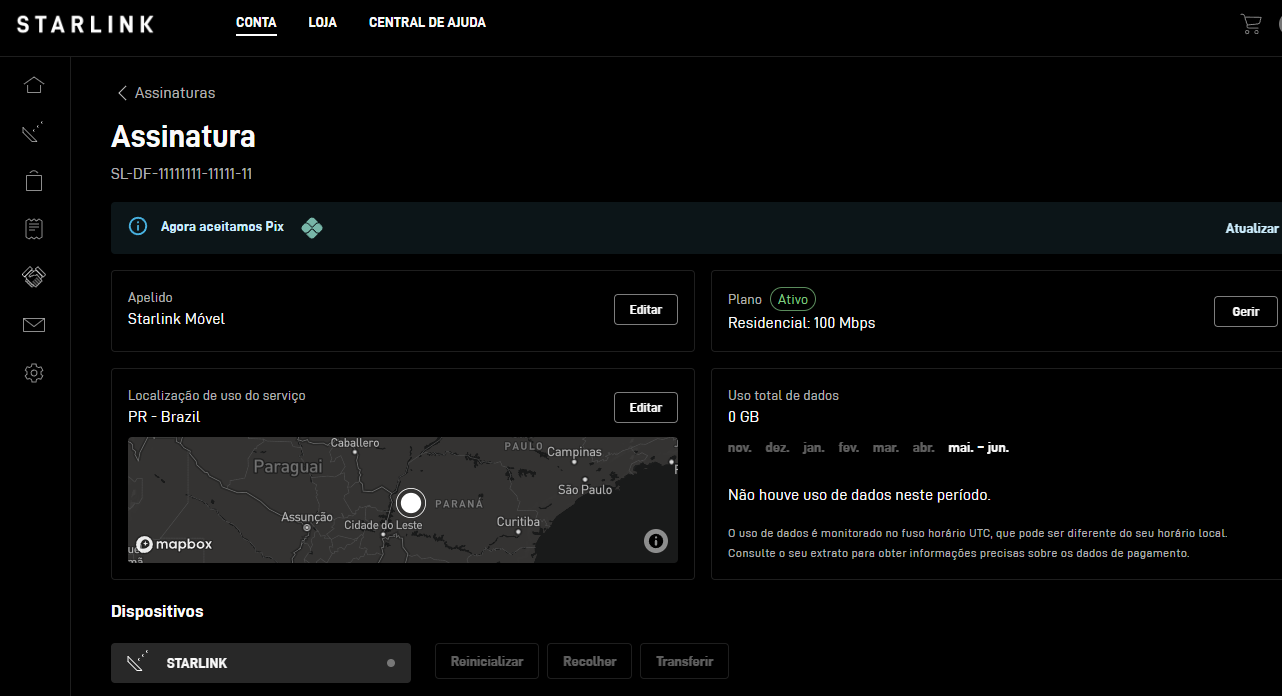
Task: Open the billing receipt sidebar icon
Action: pyautogui.click(x=34, y=228)
